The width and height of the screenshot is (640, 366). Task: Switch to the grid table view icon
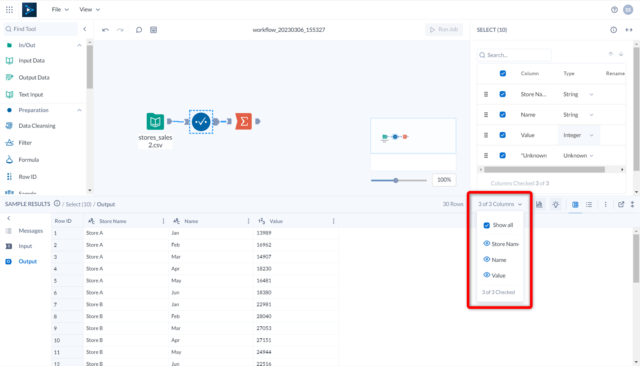click(575, 204)
